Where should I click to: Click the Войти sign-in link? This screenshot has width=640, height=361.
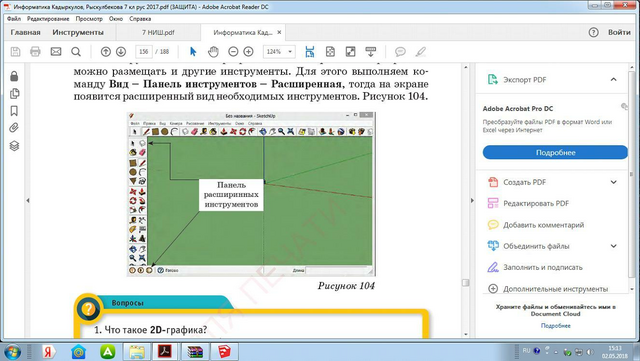619,32
